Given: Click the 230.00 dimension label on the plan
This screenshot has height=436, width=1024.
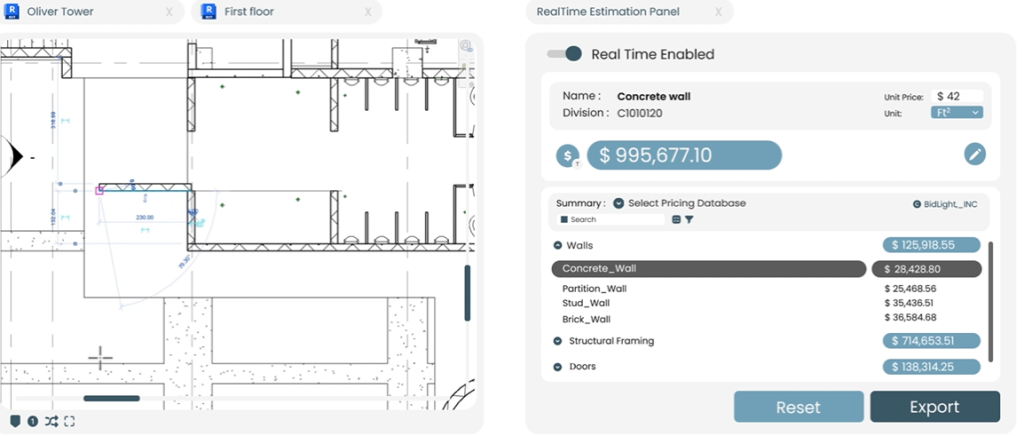Looking at the screenshot, I should 144,217.
